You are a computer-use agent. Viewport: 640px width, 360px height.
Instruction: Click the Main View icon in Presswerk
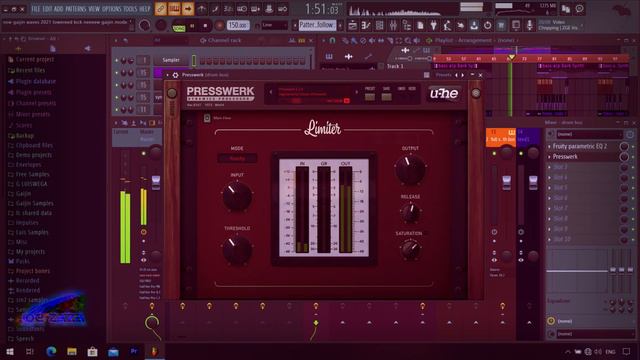click(207, 118)
